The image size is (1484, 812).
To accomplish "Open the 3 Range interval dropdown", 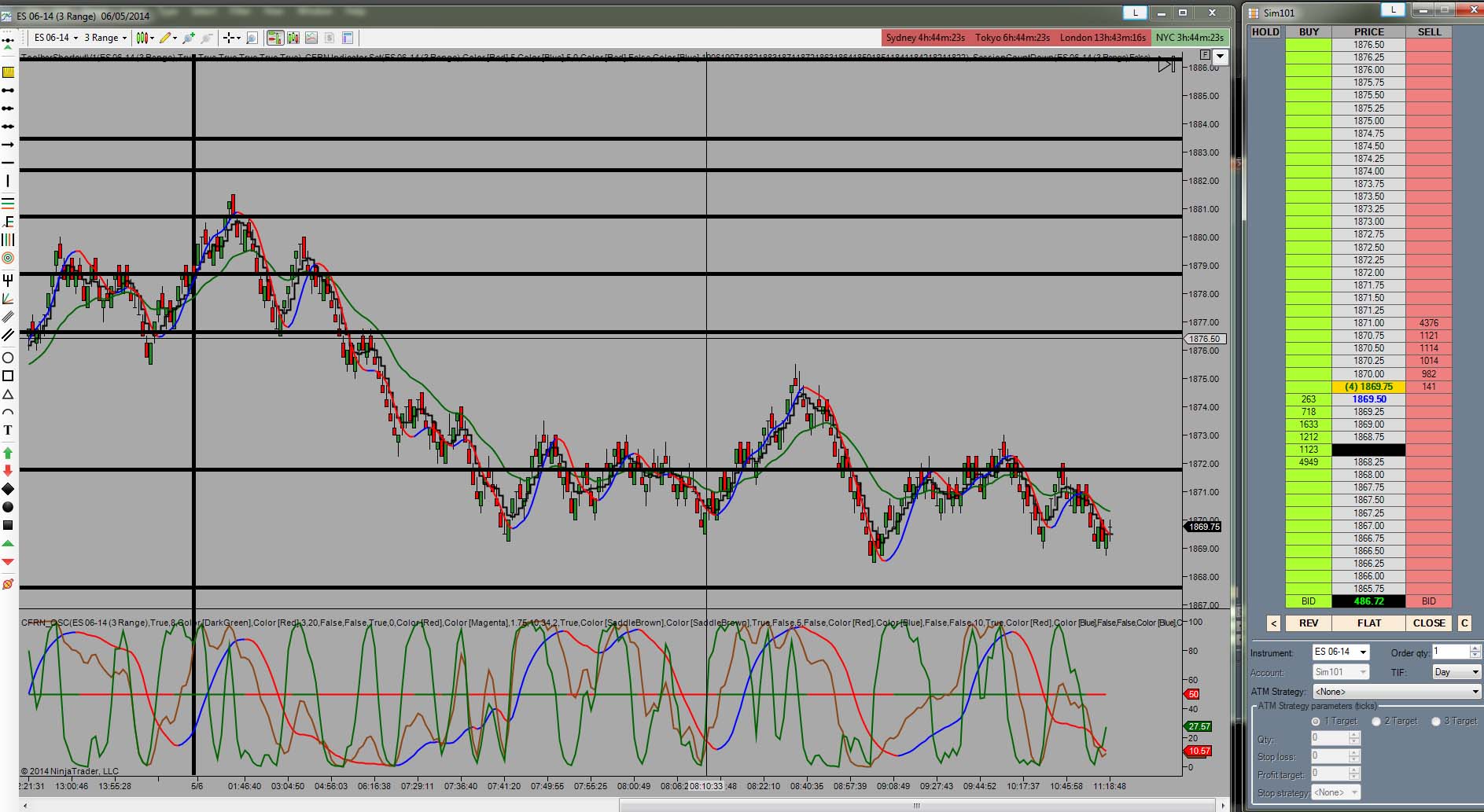I will pos(105,38).
